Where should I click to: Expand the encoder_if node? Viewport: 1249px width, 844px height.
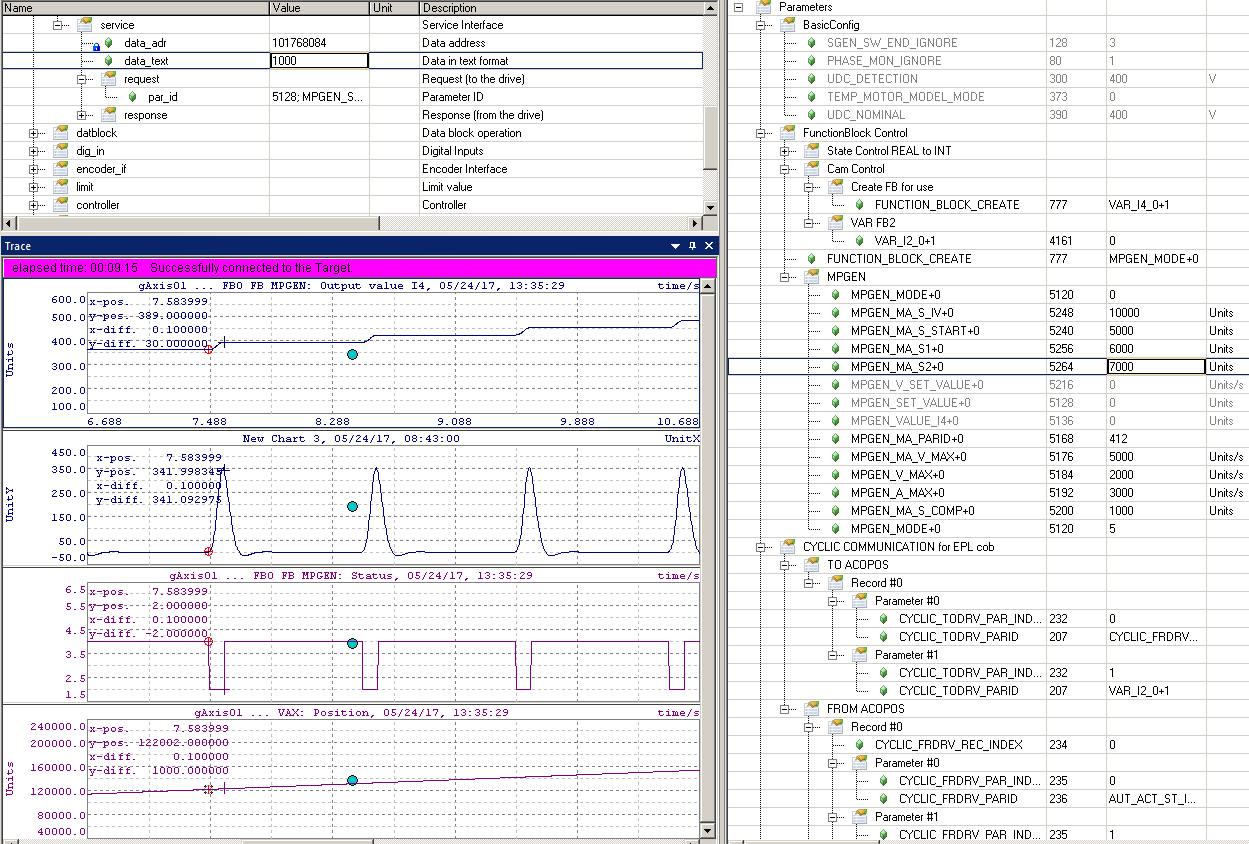(34, 169)
